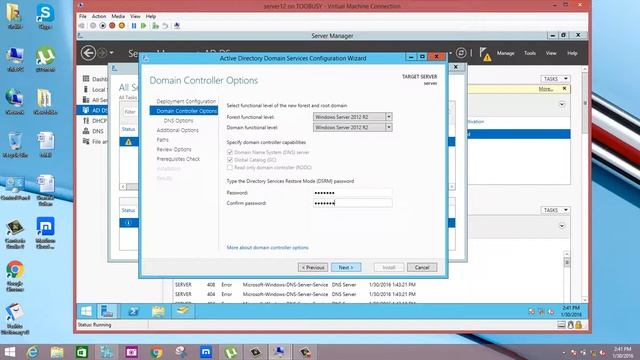Image resolution: width=640 pixels, height=360 pixels.
Task: Click the red shut down icon in VM toolbar
Action: tap(112, 26)
